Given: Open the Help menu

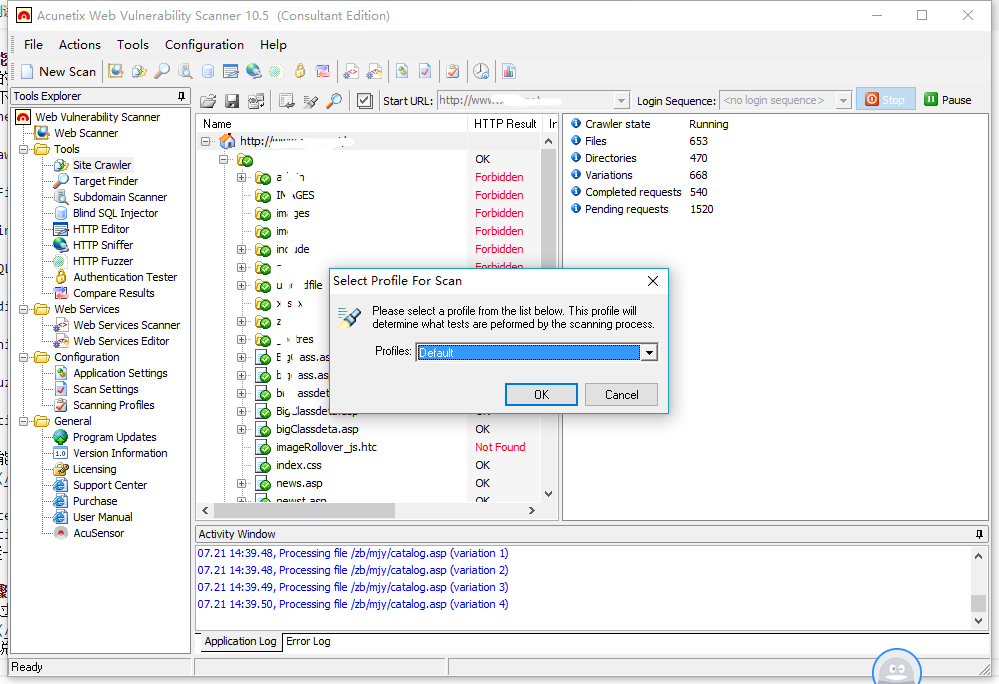Looking at the screenshot, I should tap(273, 45).
